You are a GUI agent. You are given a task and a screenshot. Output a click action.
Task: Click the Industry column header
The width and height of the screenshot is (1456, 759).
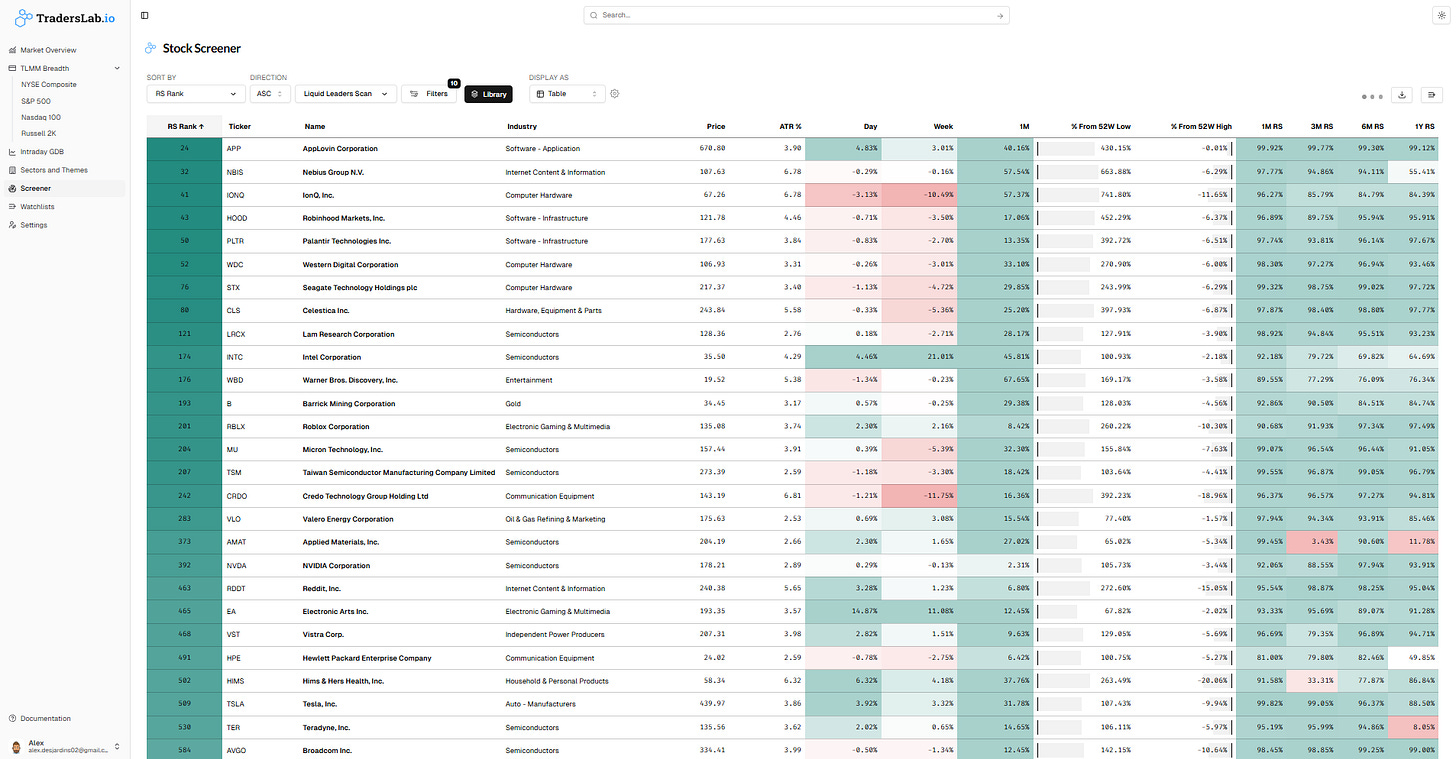click(x=522, y=127)
